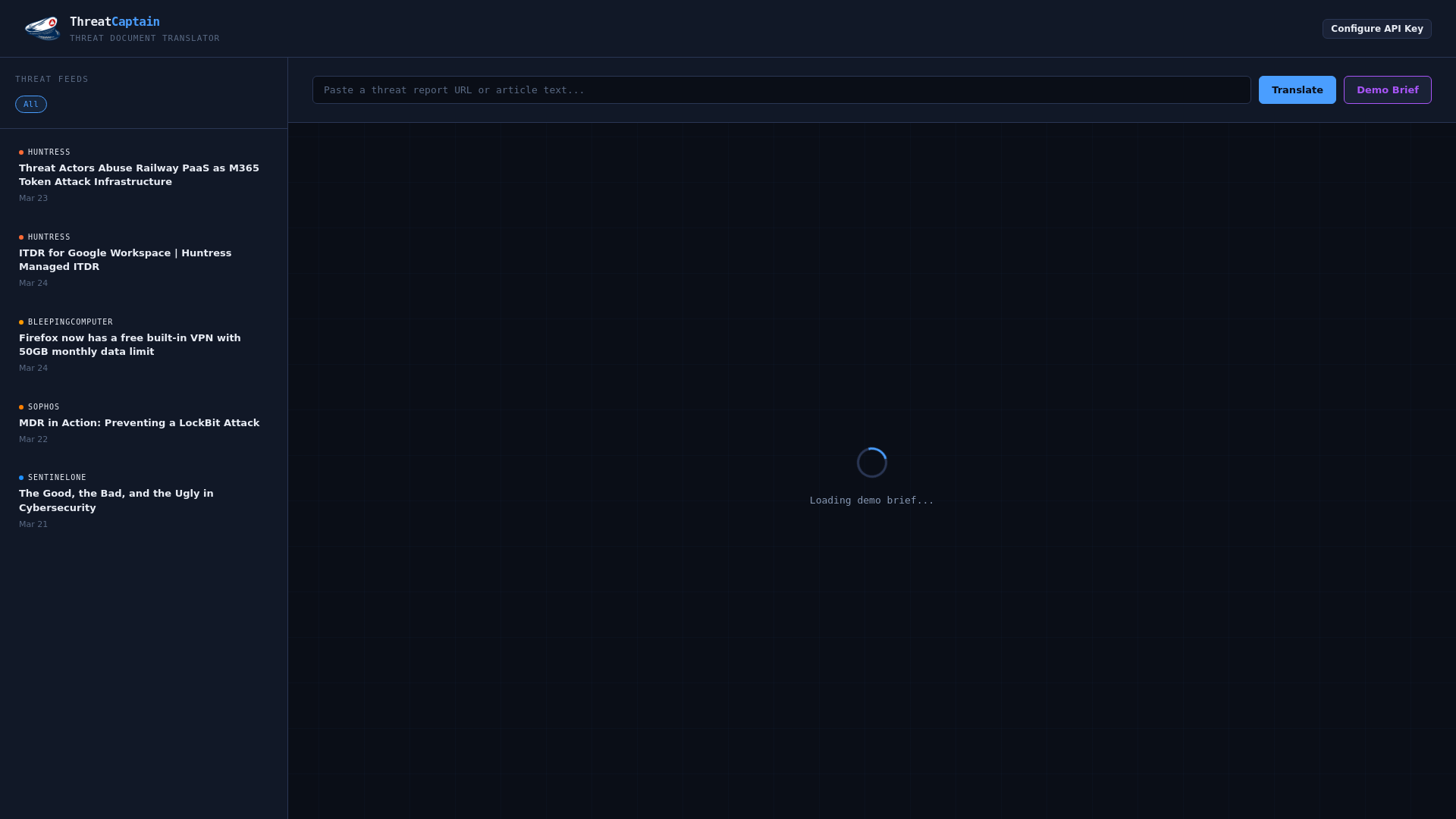Click the Loading demo brief status text
The height and width of the screenshot is (819, 1456).
pyautogui.click(x=871, y=500)
